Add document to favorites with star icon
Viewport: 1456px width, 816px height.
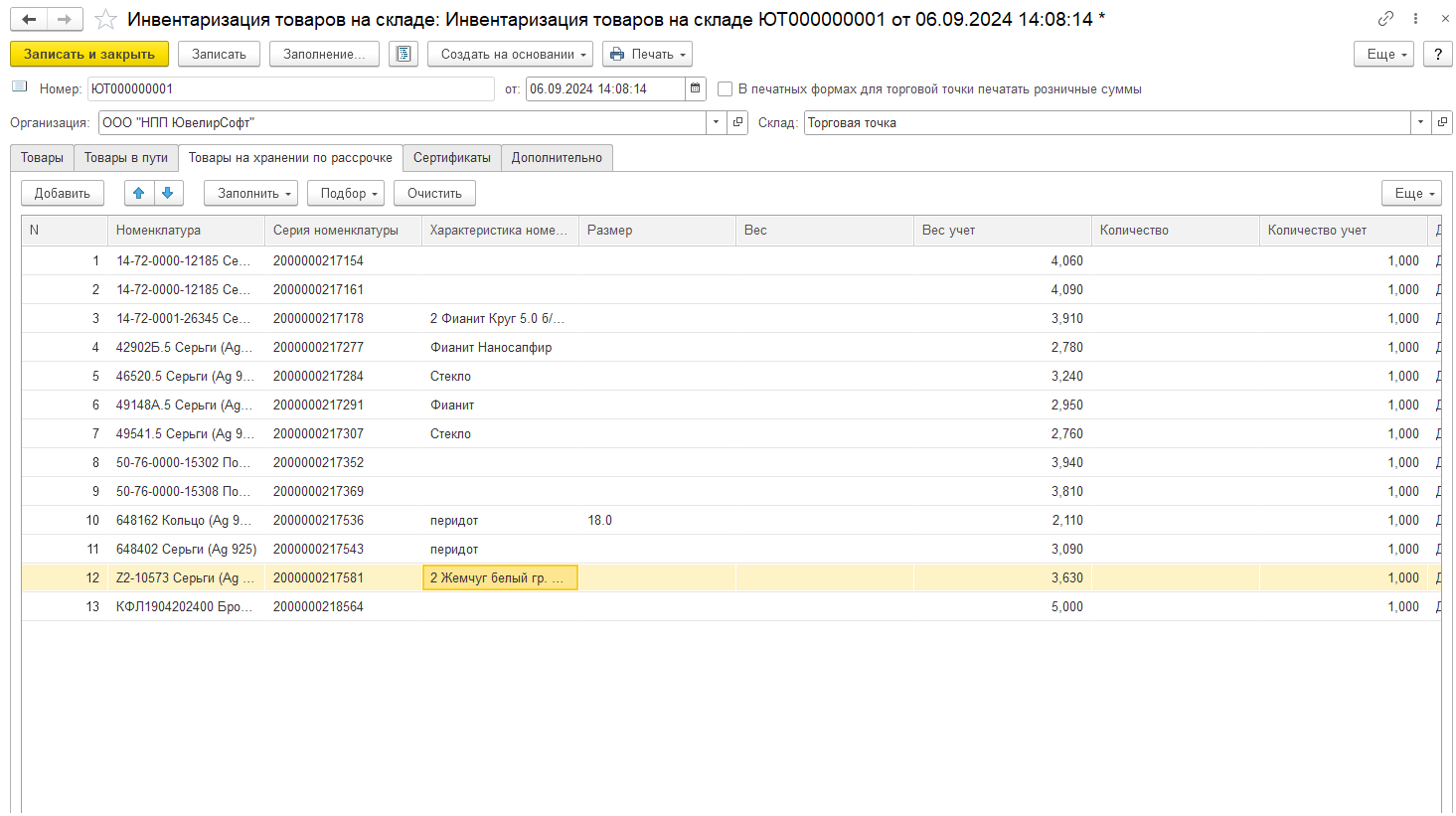click(106, 19)
